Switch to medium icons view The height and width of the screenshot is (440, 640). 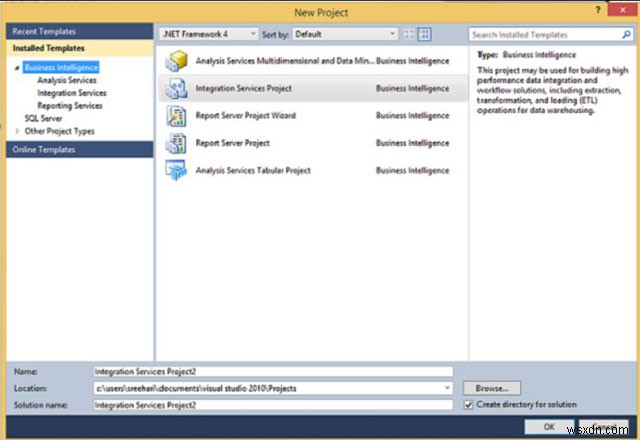pyautogui.click(x=424, y=34)
